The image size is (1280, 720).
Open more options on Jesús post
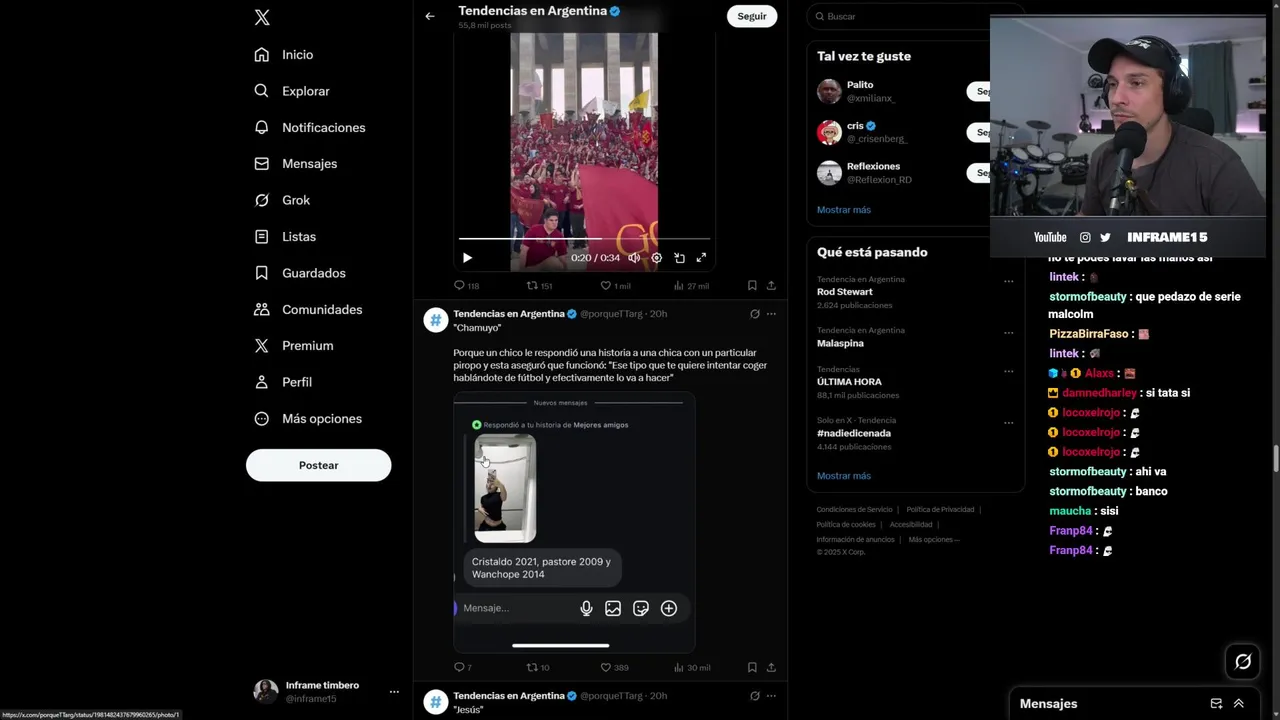point(771,696)
